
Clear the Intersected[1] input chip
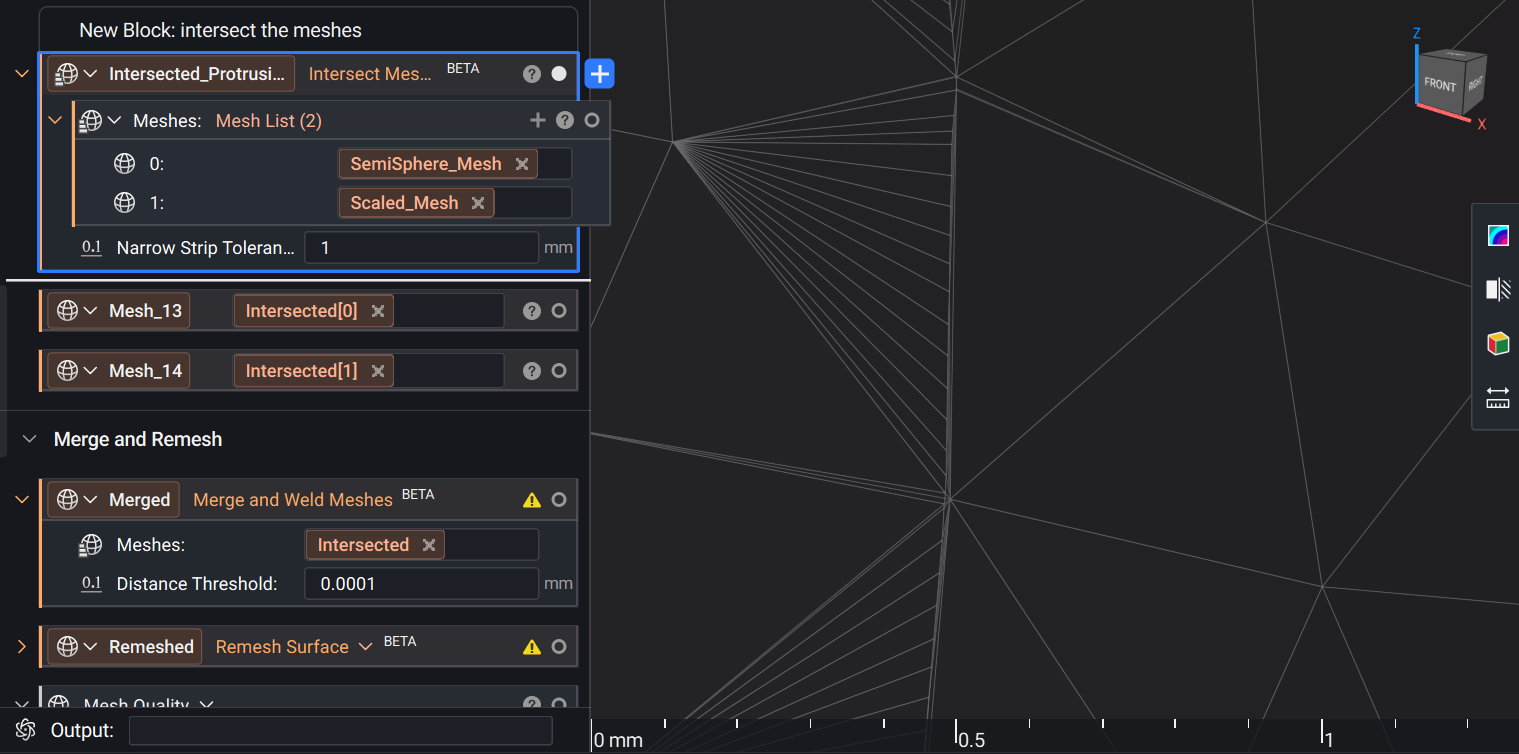click(x=378, y=371)
